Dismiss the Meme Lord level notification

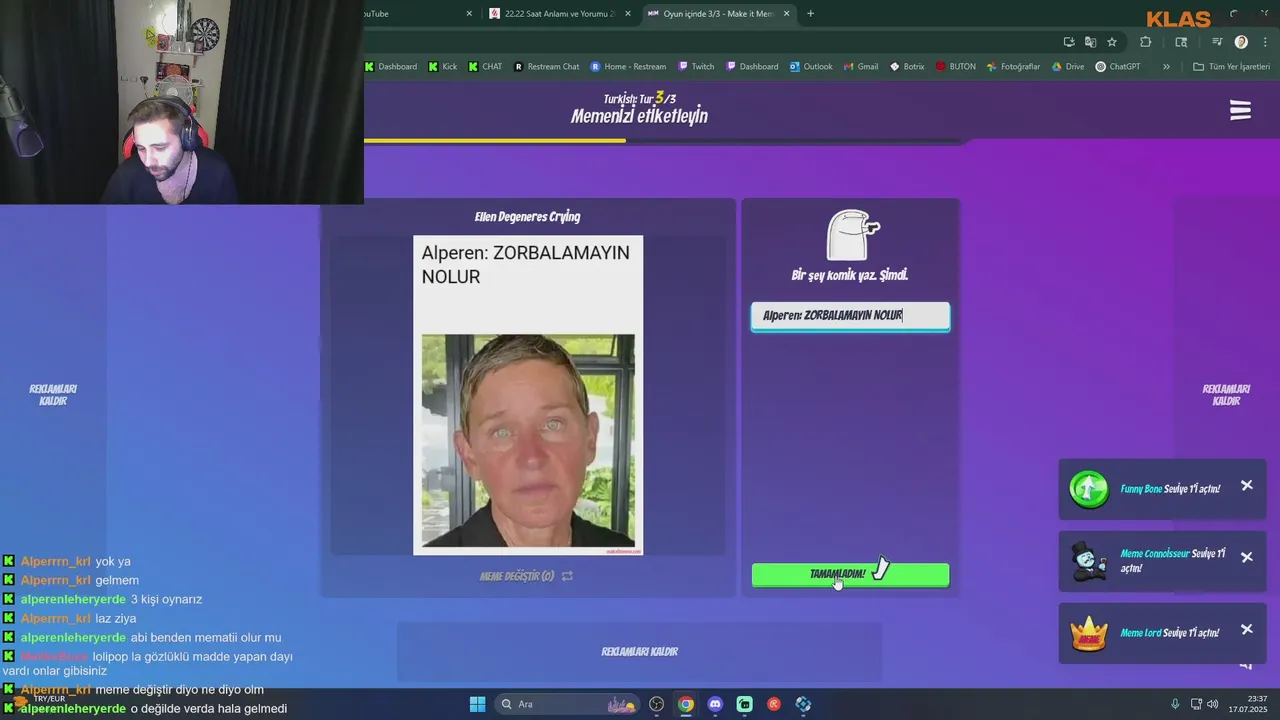(1246, 629)
